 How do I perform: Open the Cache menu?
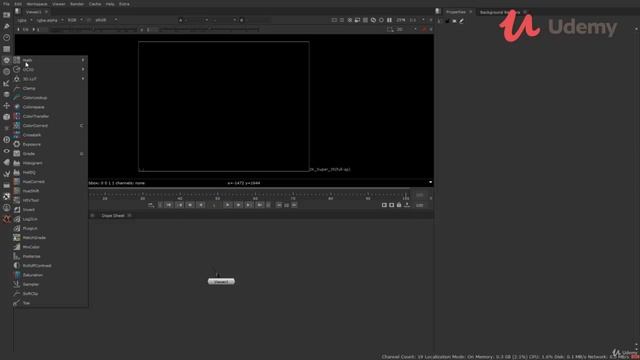pyautogui.click(x=95, y=4)
